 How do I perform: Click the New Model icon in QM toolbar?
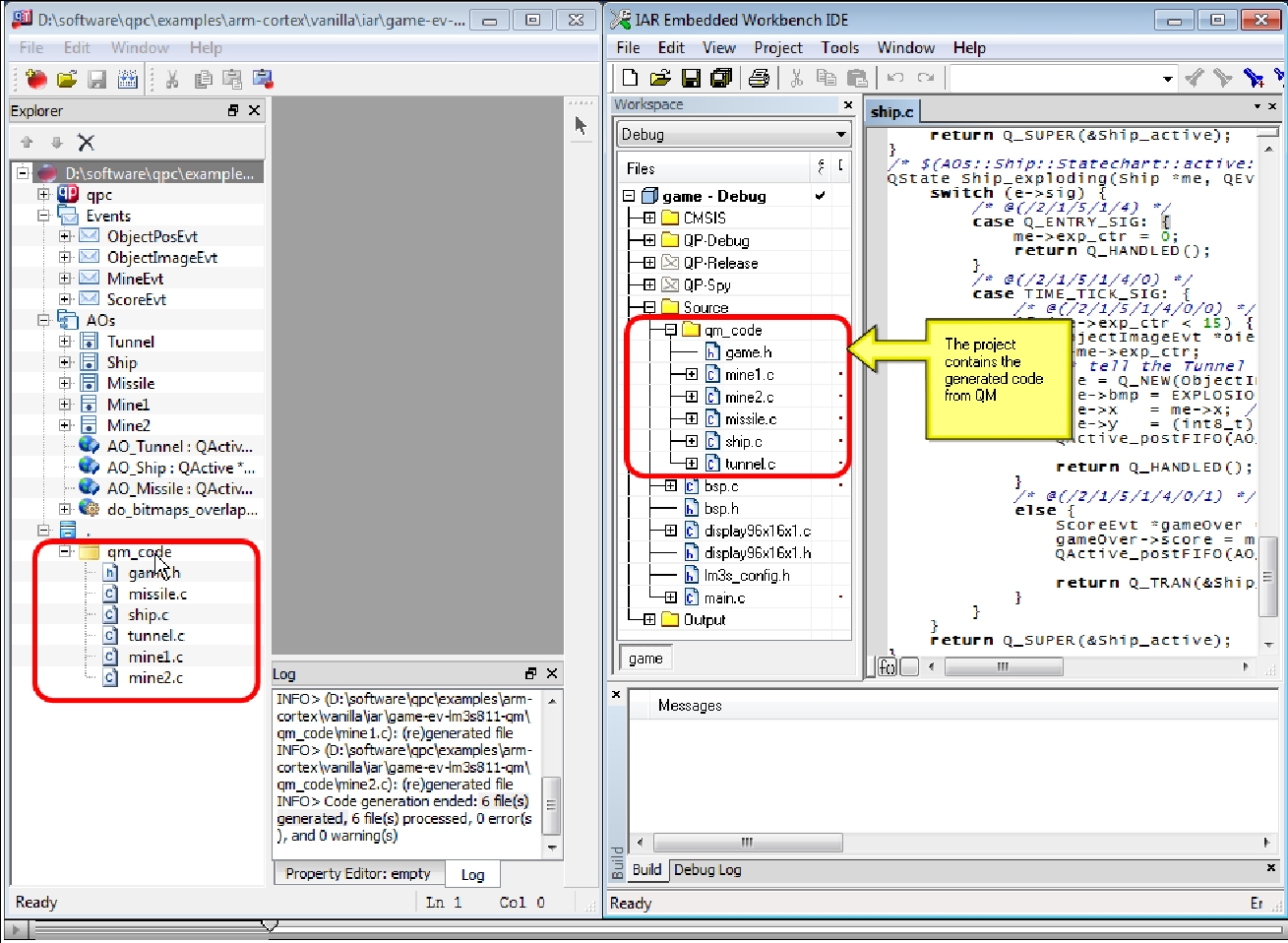[36, 80]
